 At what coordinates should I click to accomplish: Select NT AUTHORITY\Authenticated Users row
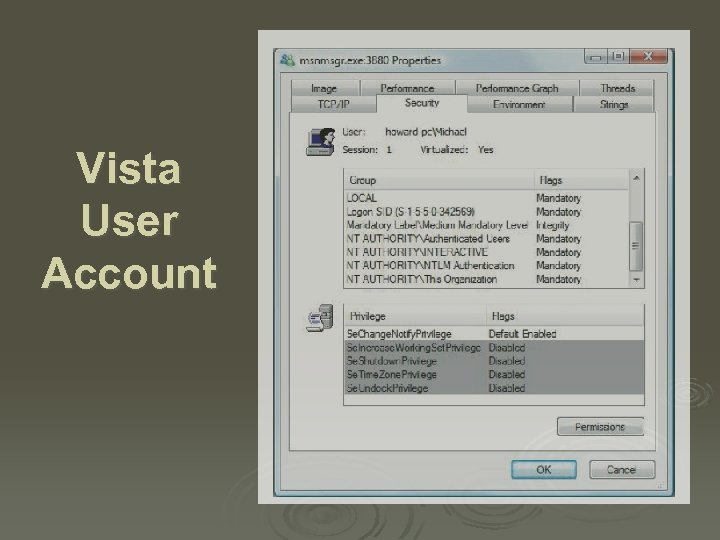click(x=487, y=239)
